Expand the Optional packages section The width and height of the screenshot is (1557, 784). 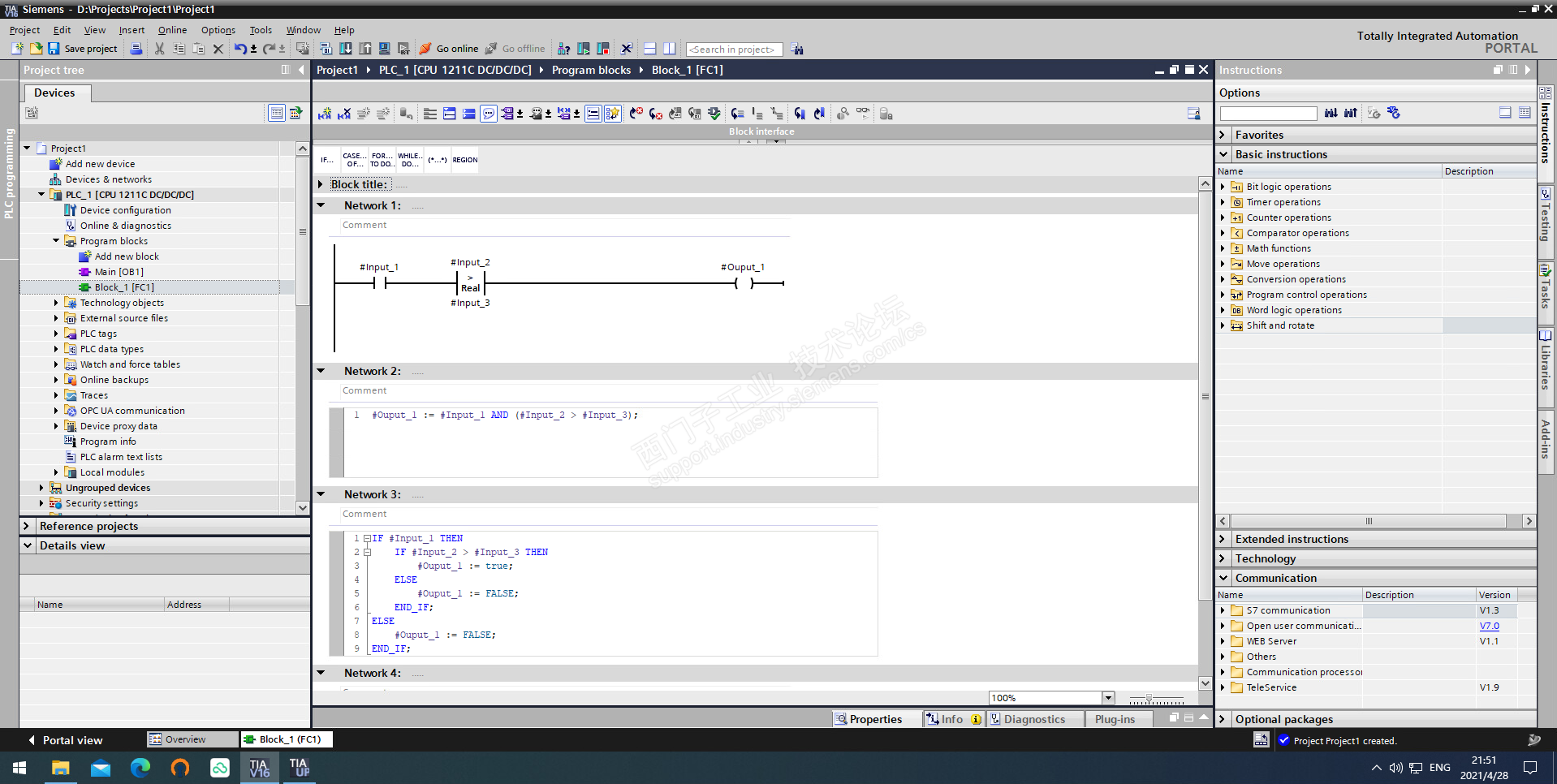[1223, 719]
